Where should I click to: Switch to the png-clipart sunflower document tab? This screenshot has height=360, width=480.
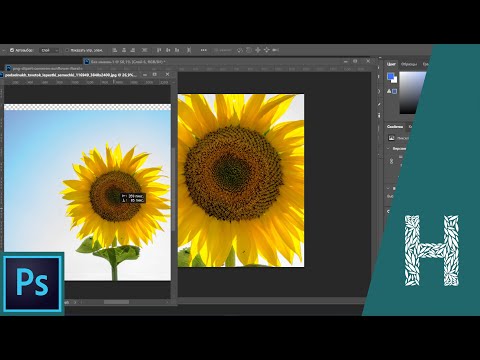(47, 68)
